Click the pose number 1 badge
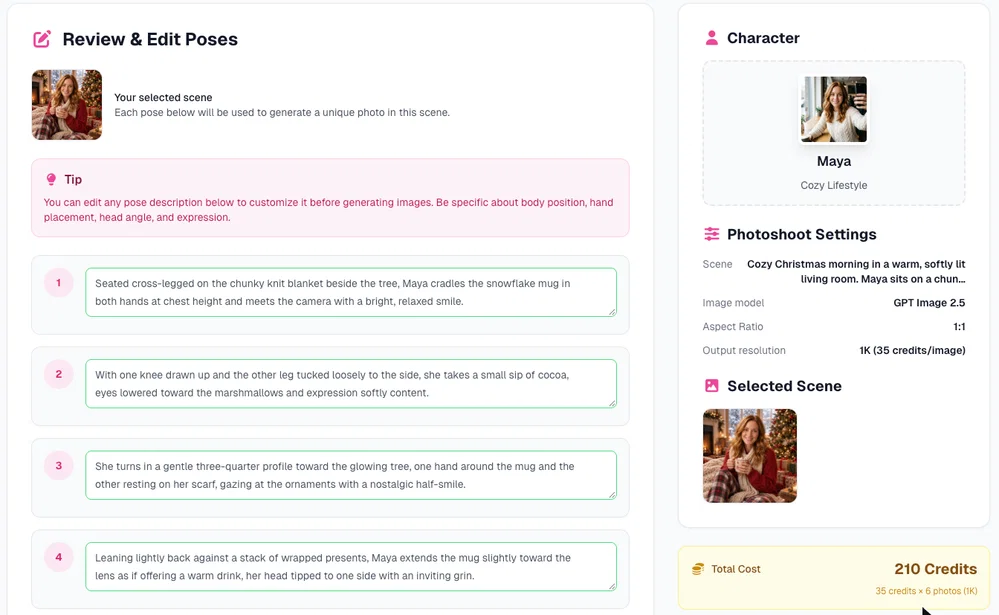This screenshot has height=615, width=999. point(59,283)
